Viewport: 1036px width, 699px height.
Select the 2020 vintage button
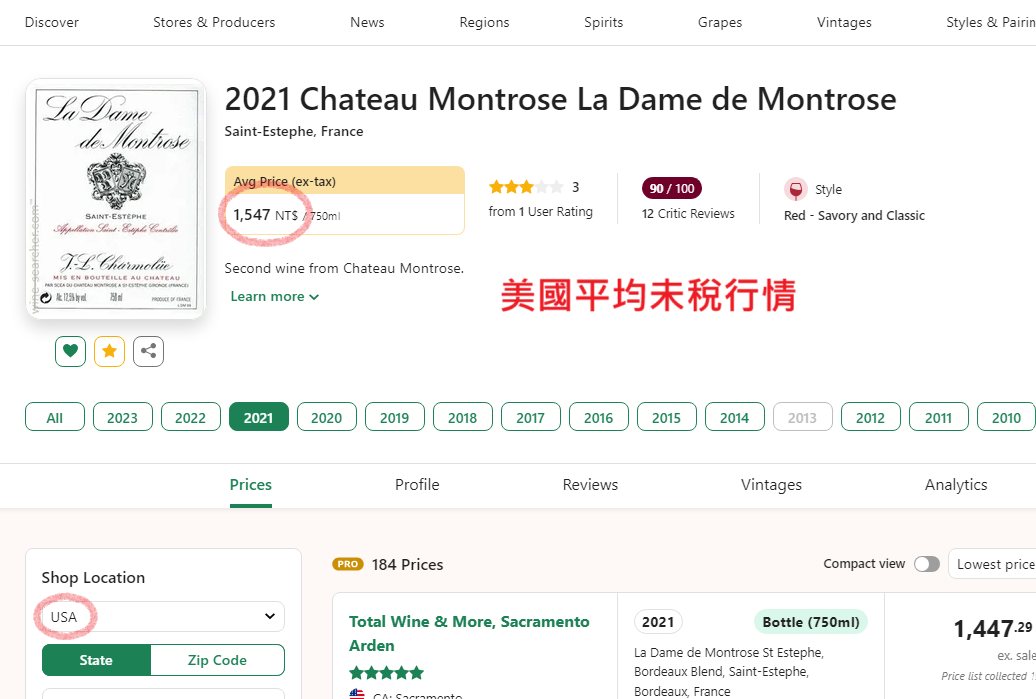pos(327,417)
